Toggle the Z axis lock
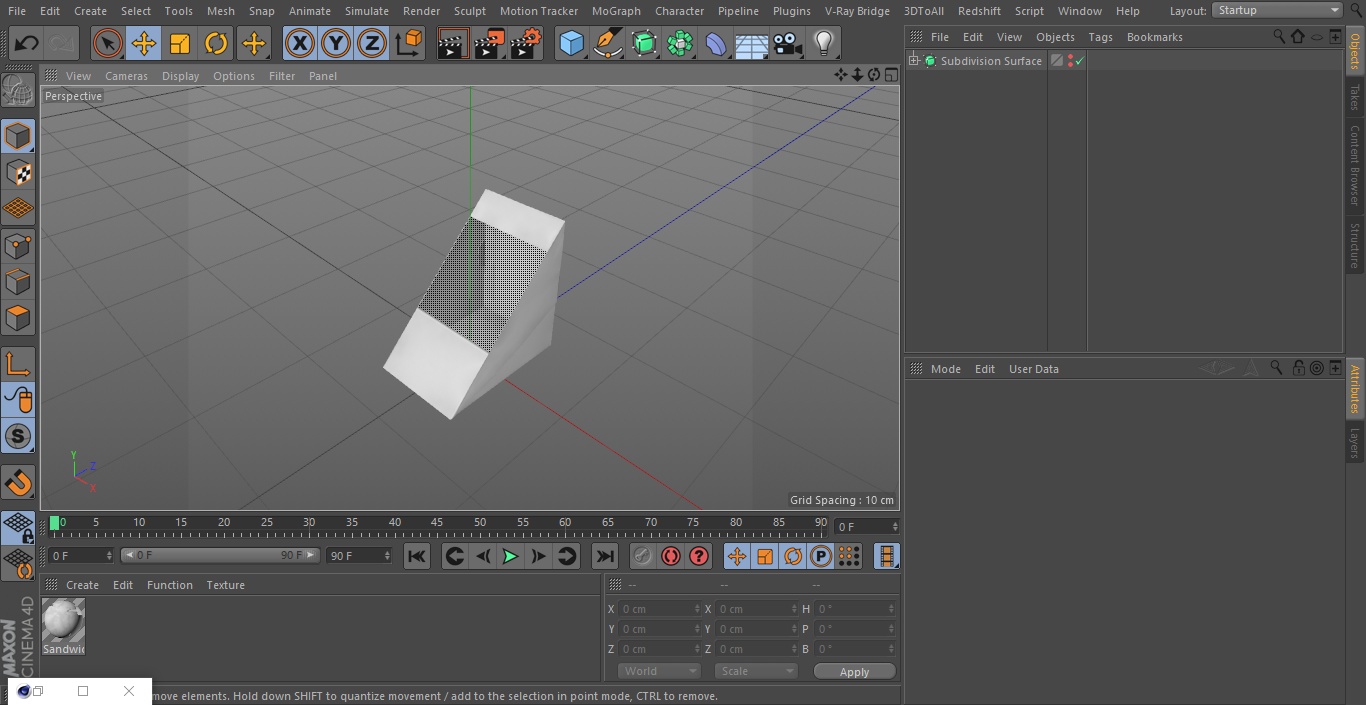The width and height of the screenshot is (1366, 705). coord(372,43)
